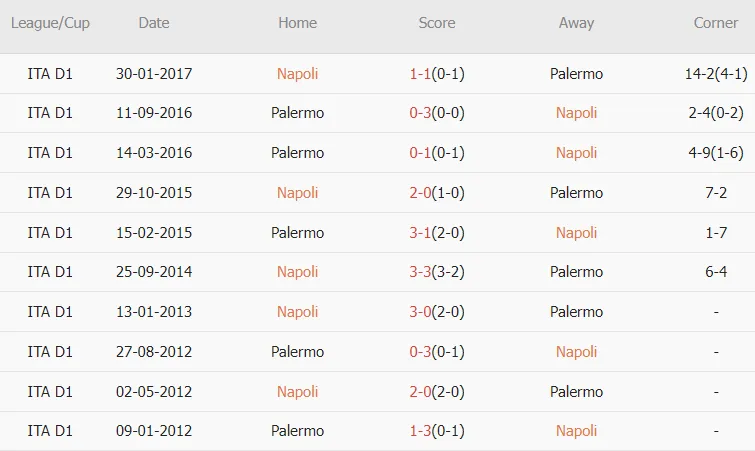Click the Score column header
The width and height of the screenshot is (755, 451).
click(437, 23)
